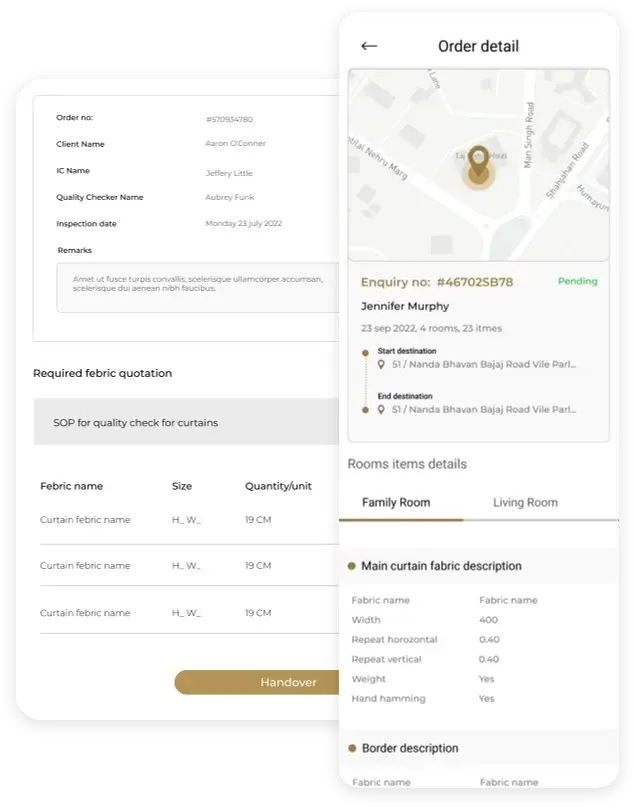Viewport: 634px width, 807px height.
Task: Click the start destination pin icon
Action: [x=381, y=364]
